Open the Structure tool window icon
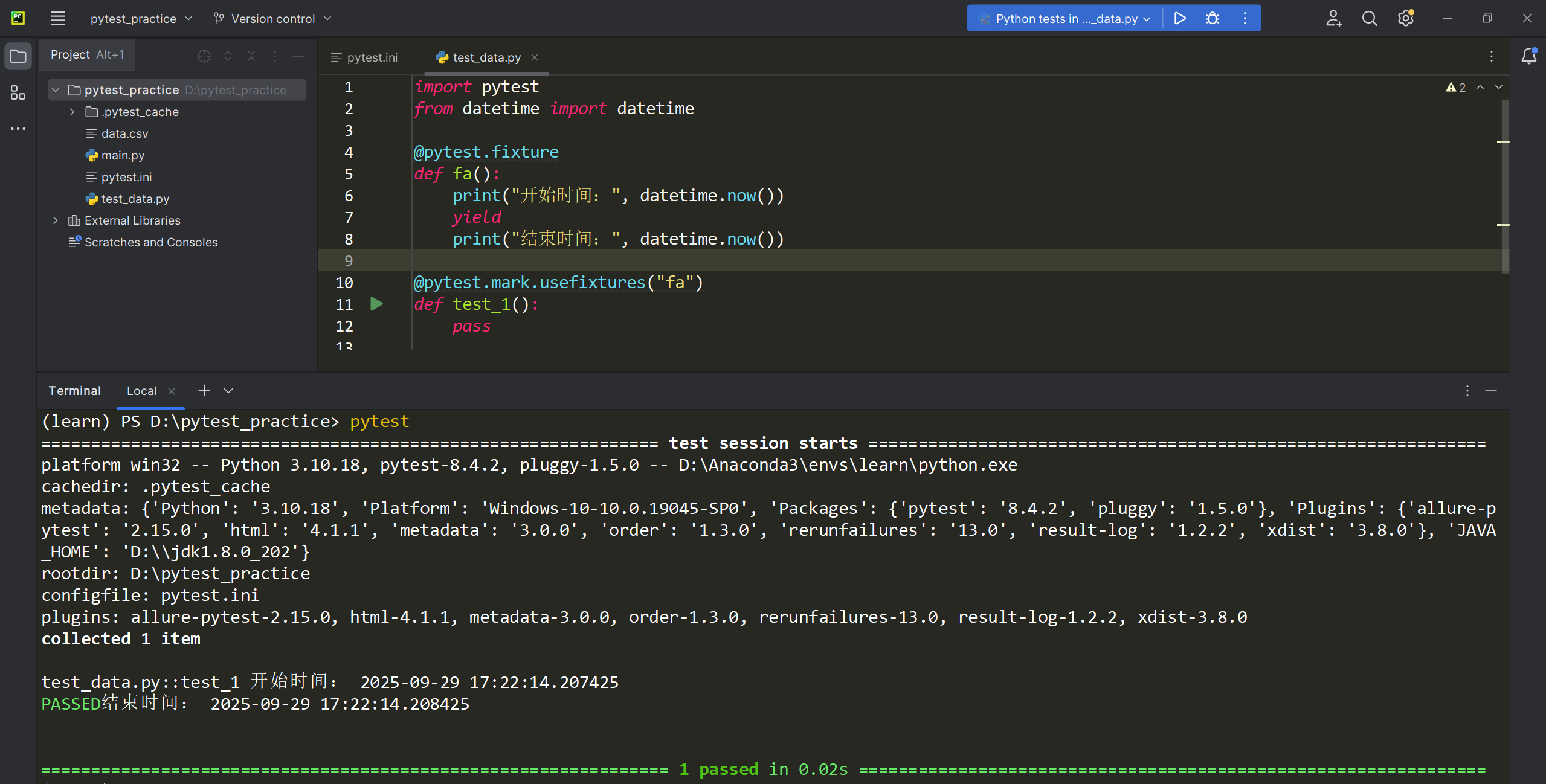 click(18, 92)
